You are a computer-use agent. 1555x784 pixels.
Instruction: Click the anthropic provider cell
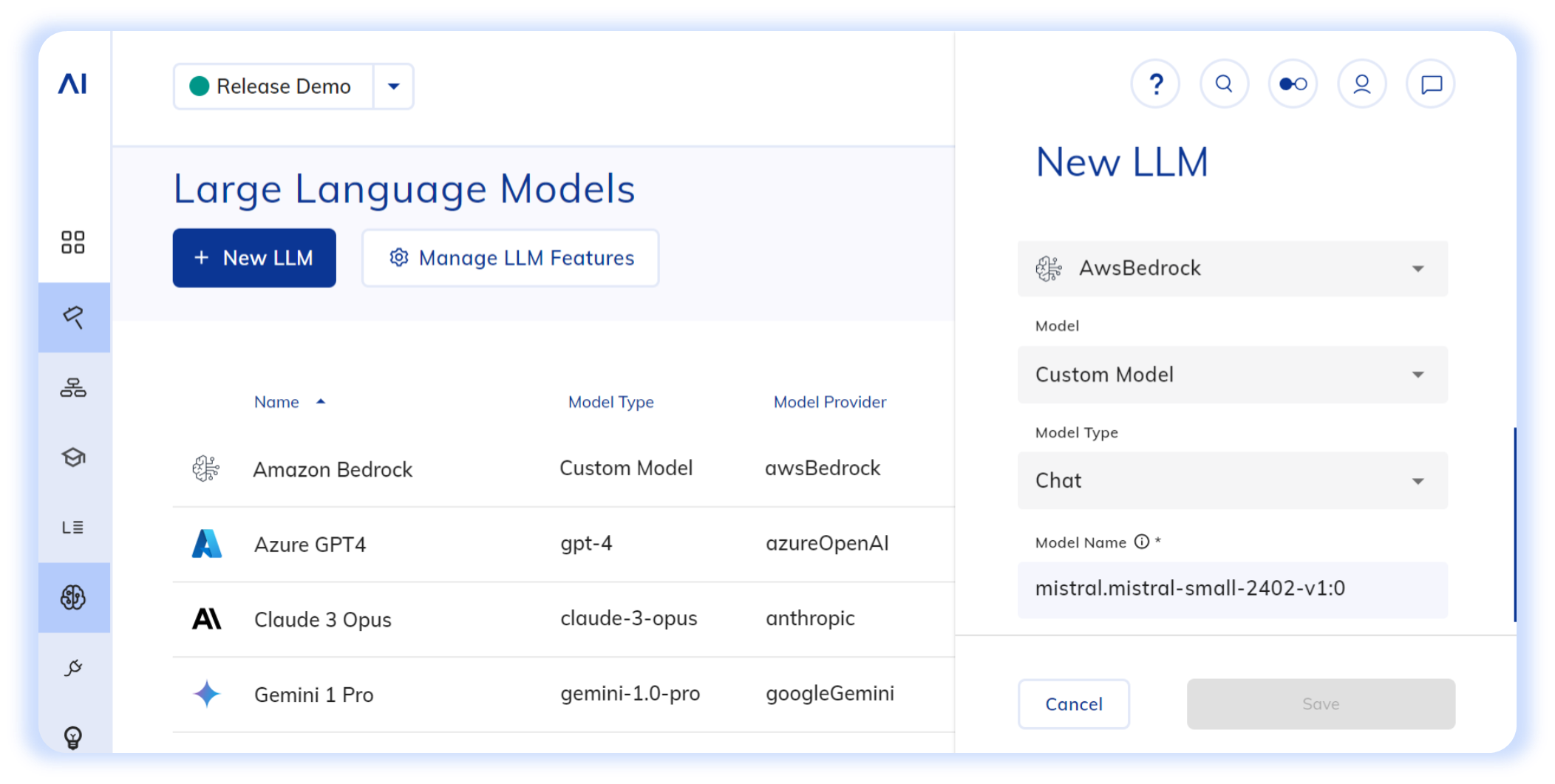[x=810, y=618]
